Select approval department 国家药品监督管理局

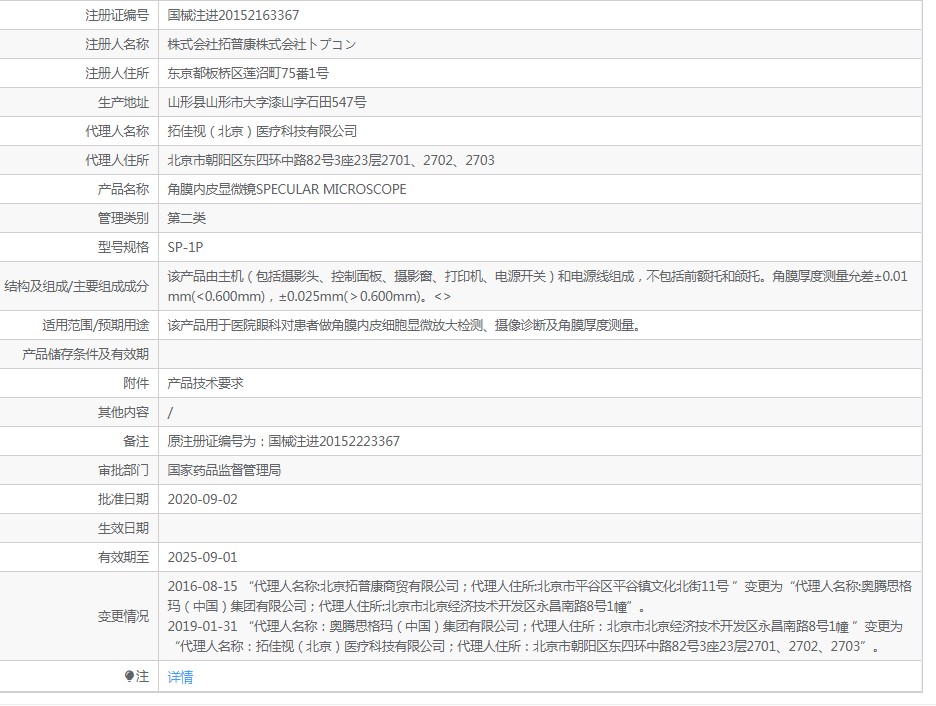coord(224,470)
